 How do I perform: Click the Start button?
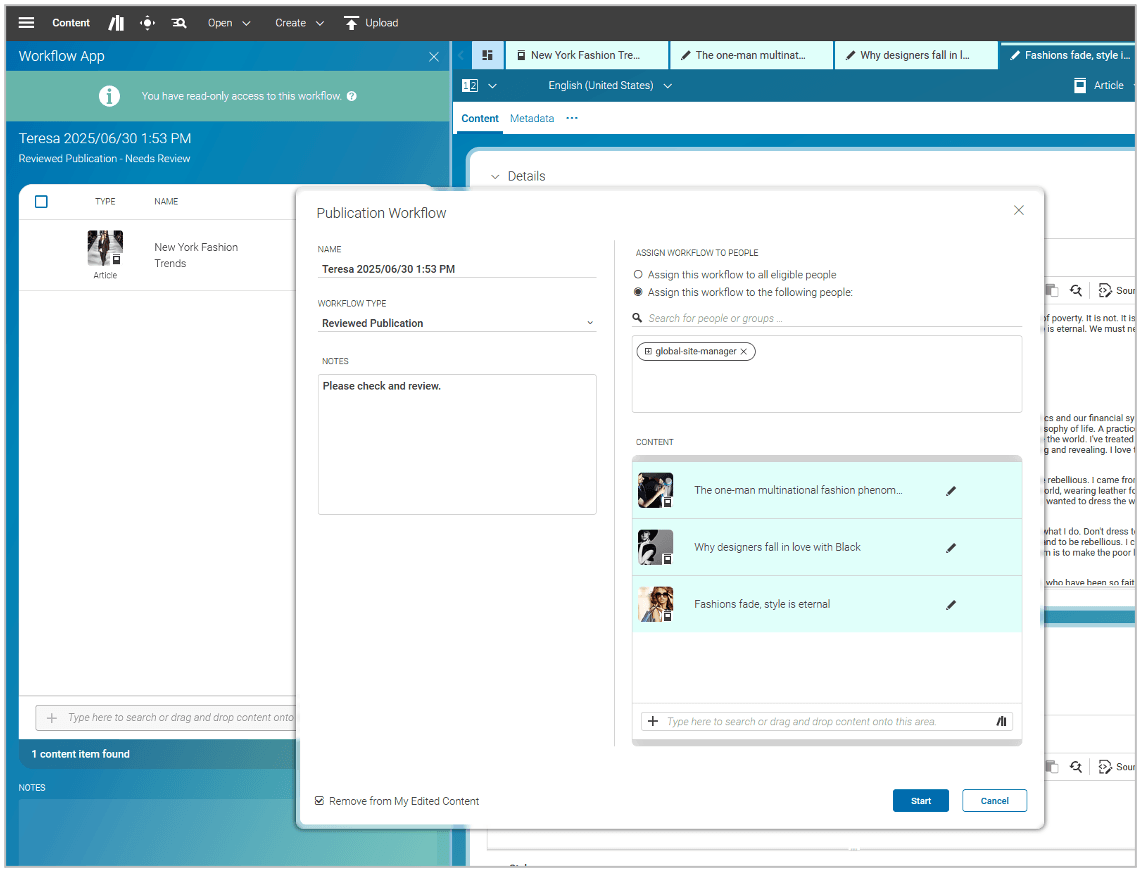920,801
